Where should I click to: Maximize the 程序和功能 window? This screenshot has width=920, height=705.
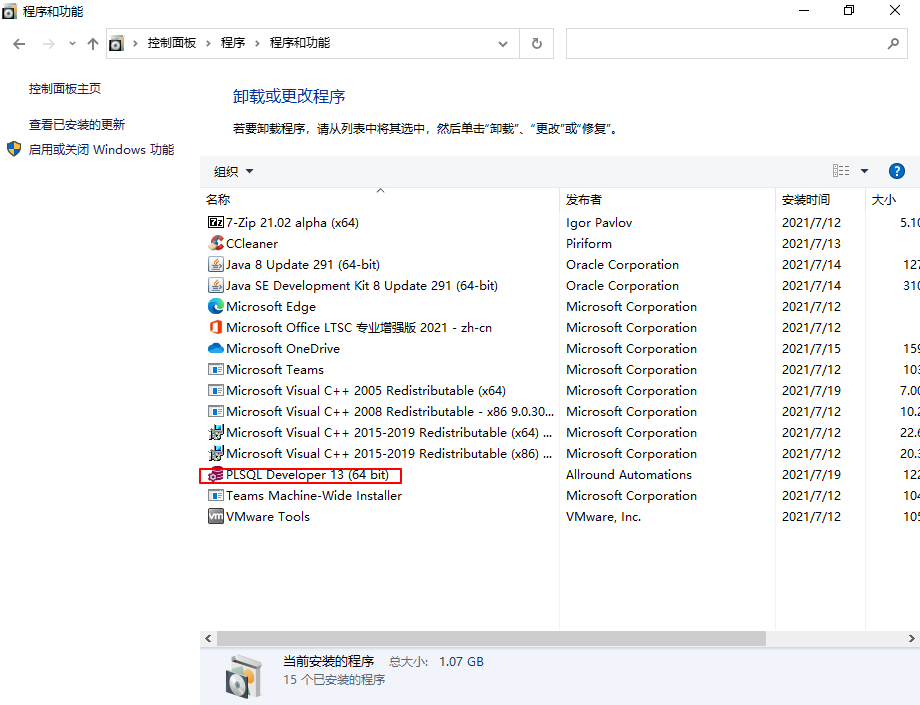[849, 10]
